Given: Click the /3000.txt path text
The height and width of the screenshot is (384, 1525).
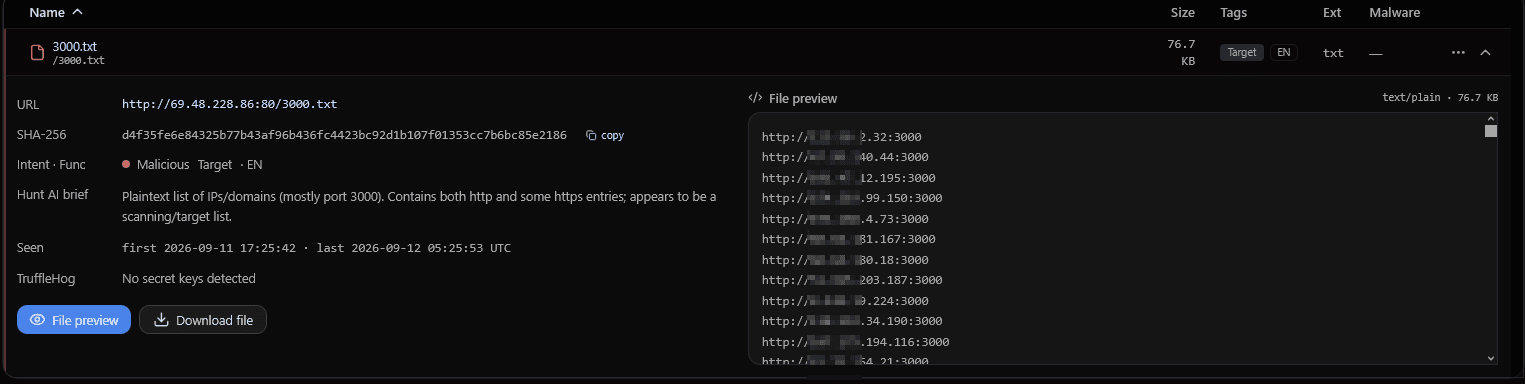Looking at the screenshot, I should pos(78,60).
